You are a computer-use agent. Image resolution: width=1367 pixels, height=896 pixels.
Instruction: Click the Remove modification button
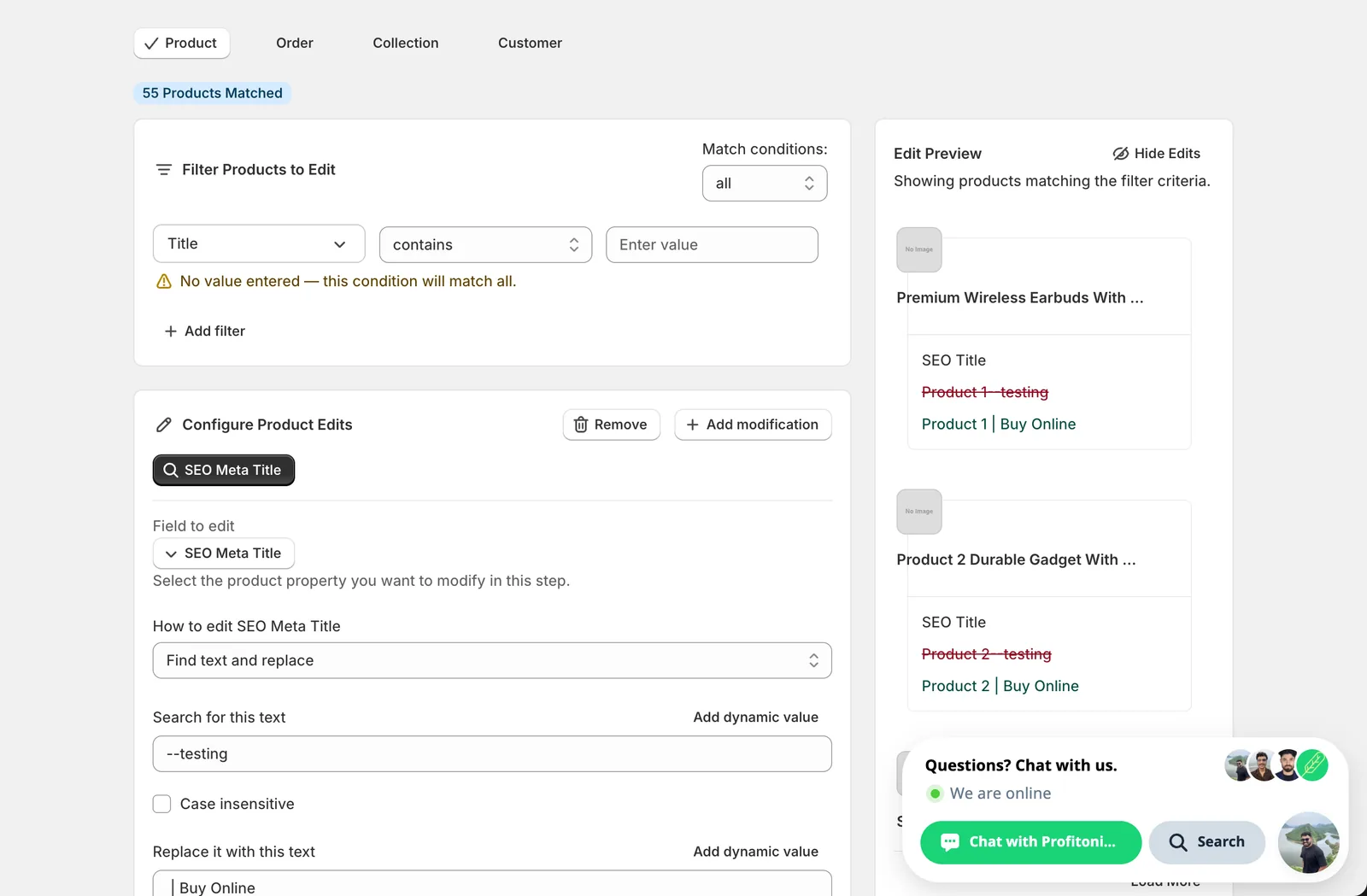coord(612,425)
